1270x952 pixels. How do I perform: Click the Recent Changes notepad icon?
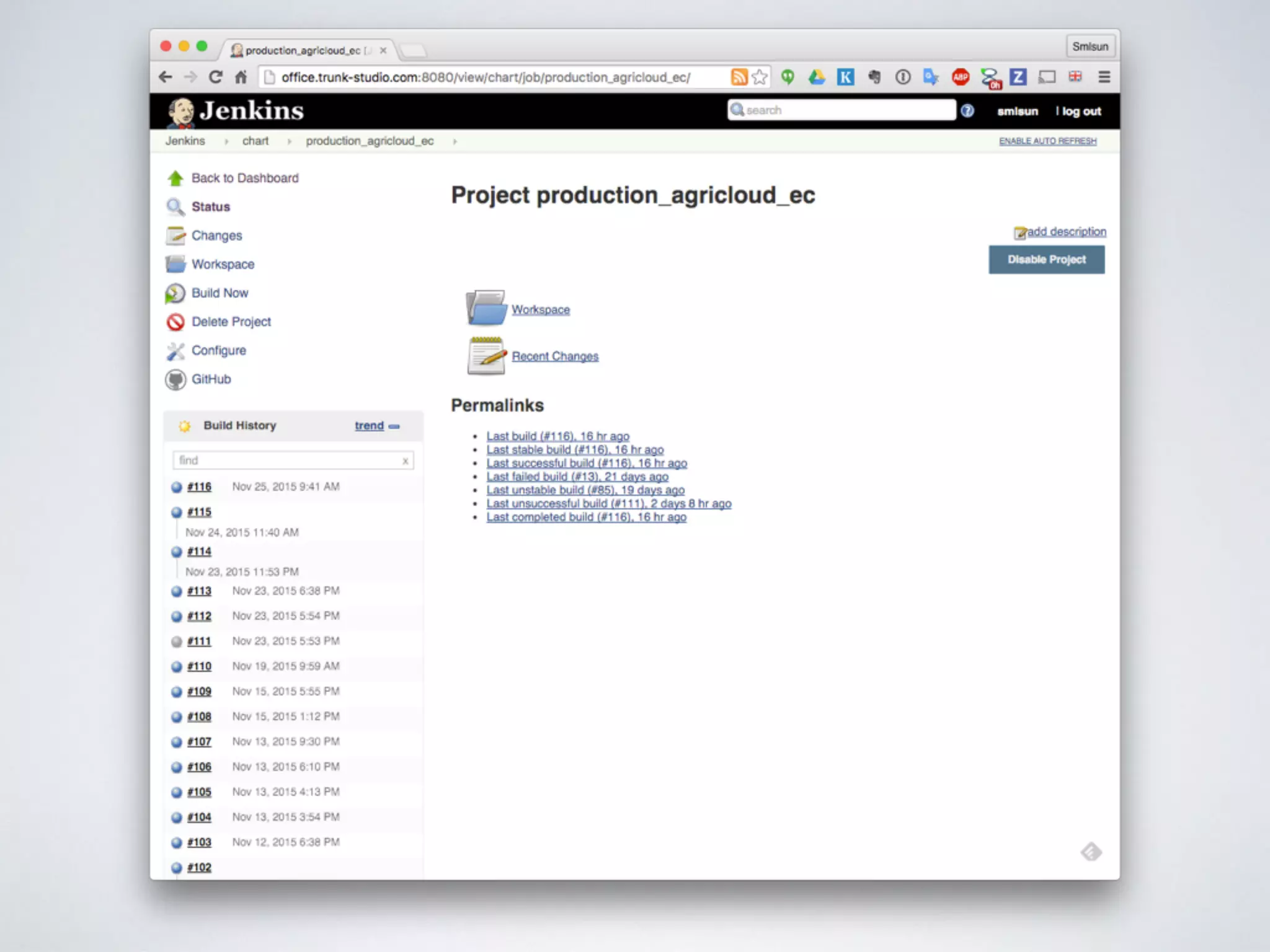pyautogui.click(x=486, y=356)
